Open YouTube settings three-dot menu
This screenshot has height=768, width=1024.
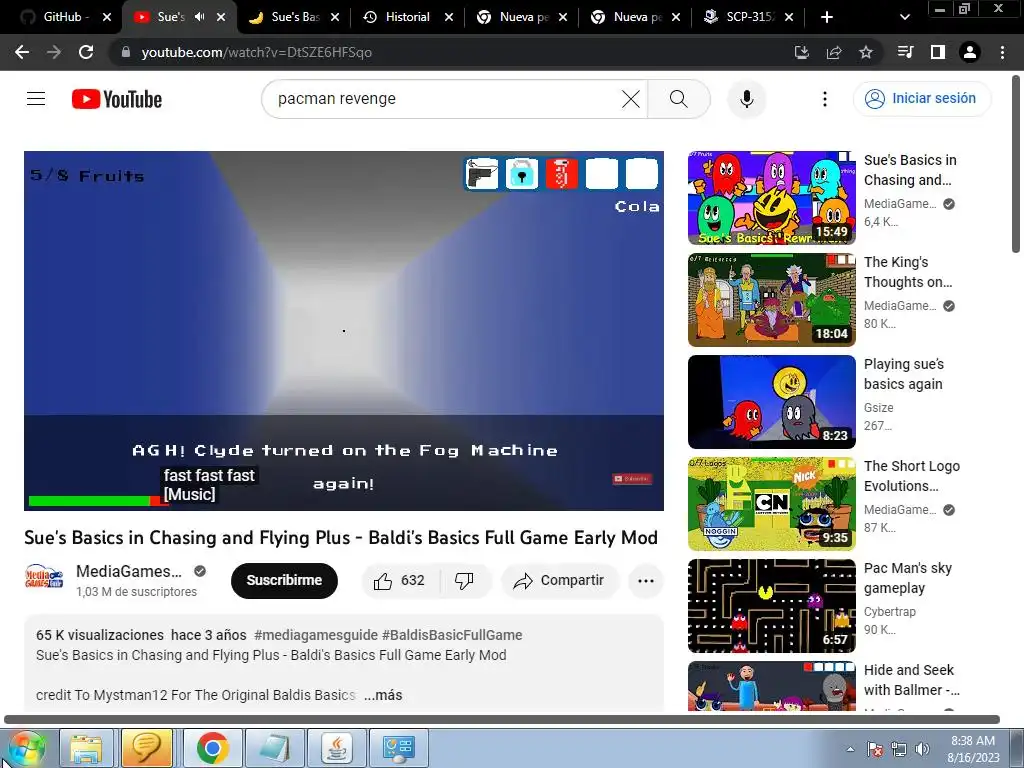(825, 99)
